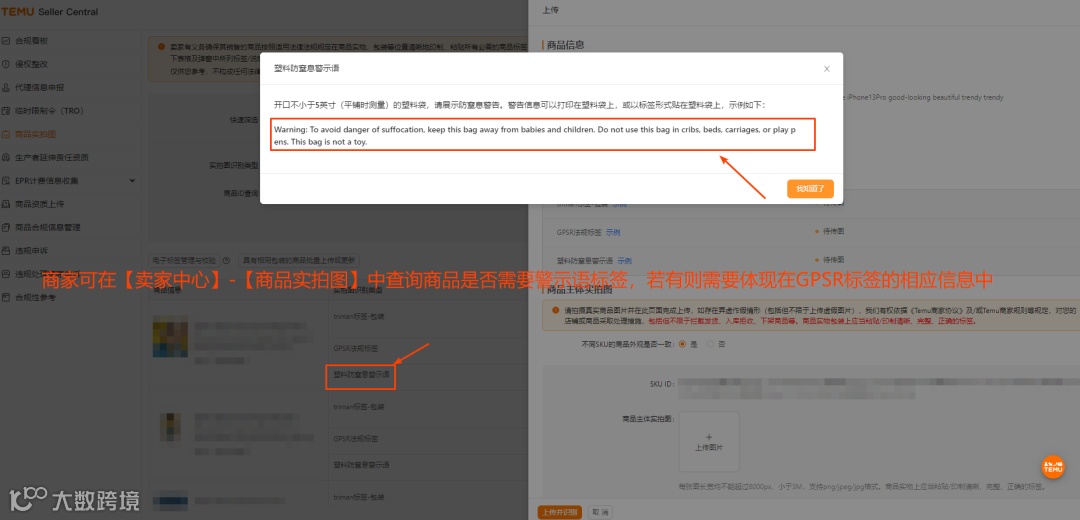Expand the EPR计费信息收集 chevron

click(x=132, y=180)
